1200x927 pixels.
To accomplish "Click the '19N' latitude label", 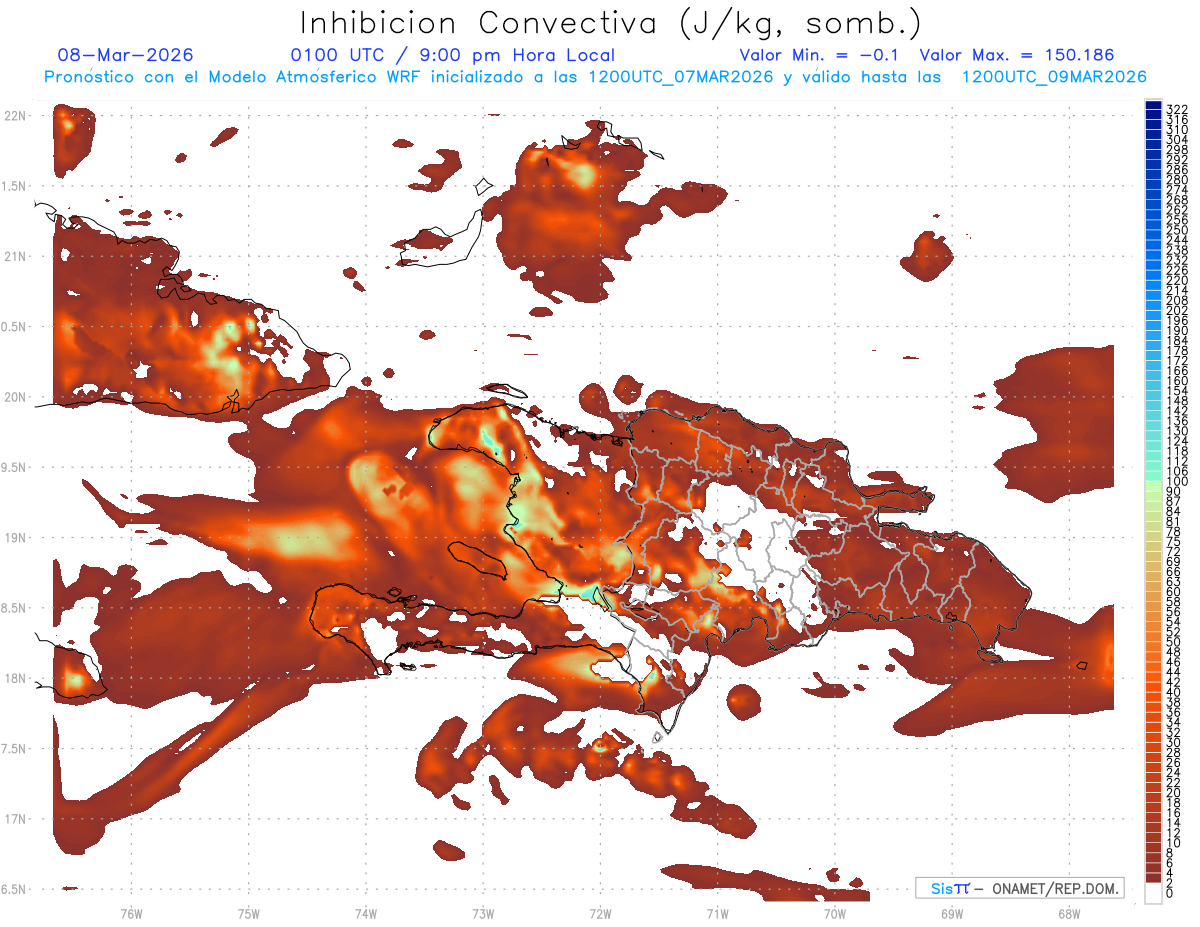I will (14, 538).
